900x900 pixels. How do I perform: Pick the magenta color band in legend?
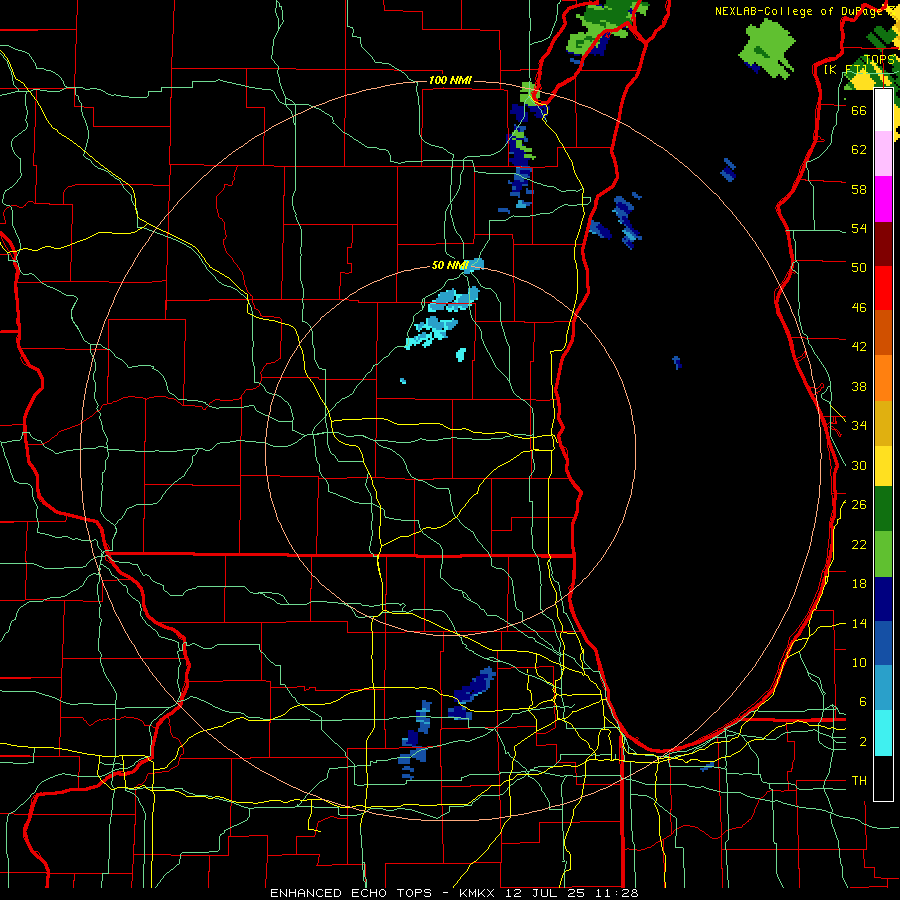coord(883,199)
